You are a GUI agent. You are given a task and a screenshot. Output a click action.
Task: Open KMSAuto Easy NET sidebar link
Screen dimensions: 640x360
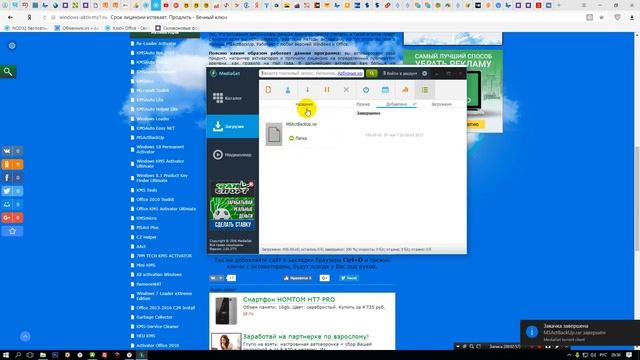point(156,128)
